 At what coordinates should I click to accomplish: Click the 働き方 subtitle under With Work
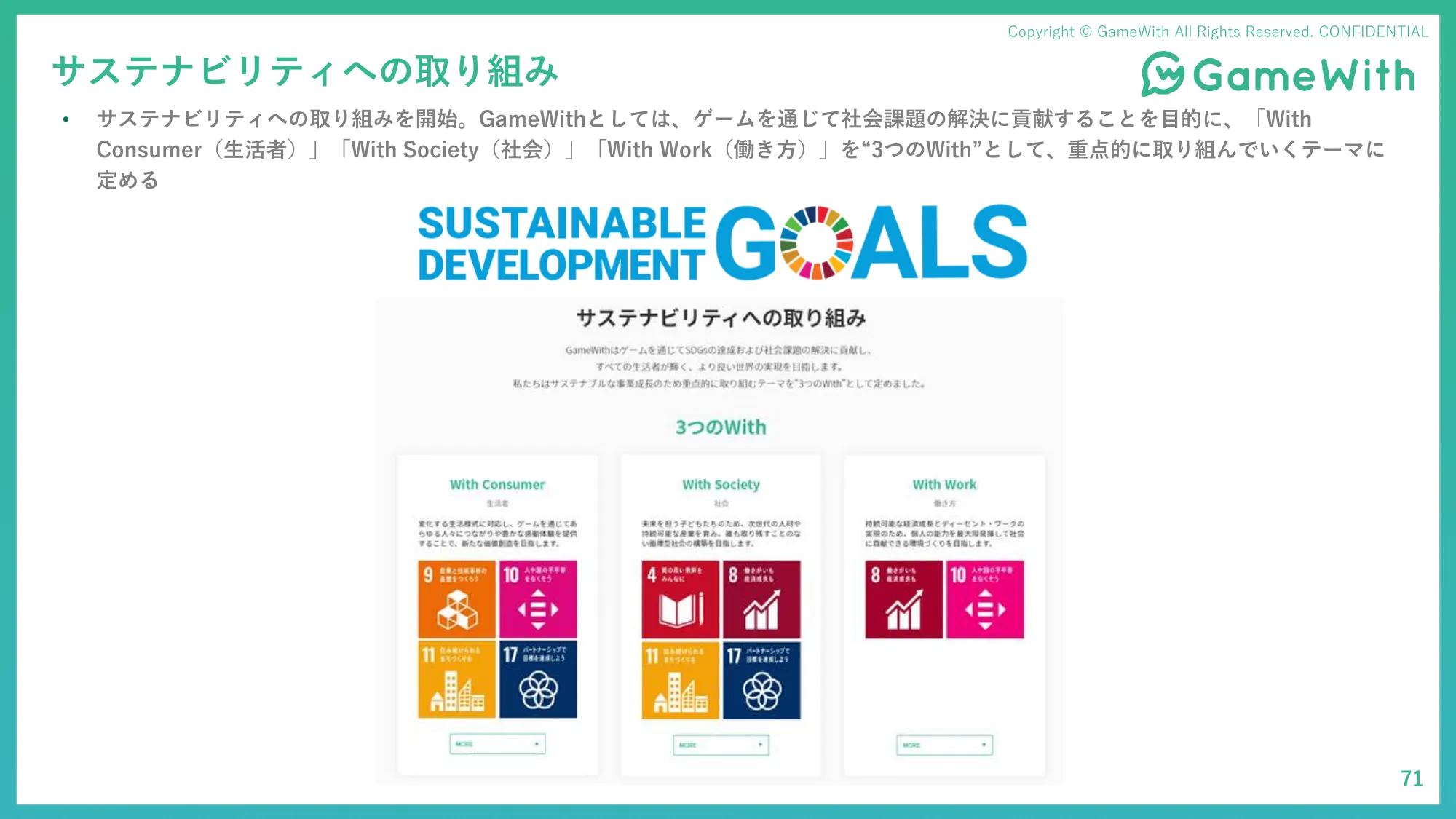944,504
